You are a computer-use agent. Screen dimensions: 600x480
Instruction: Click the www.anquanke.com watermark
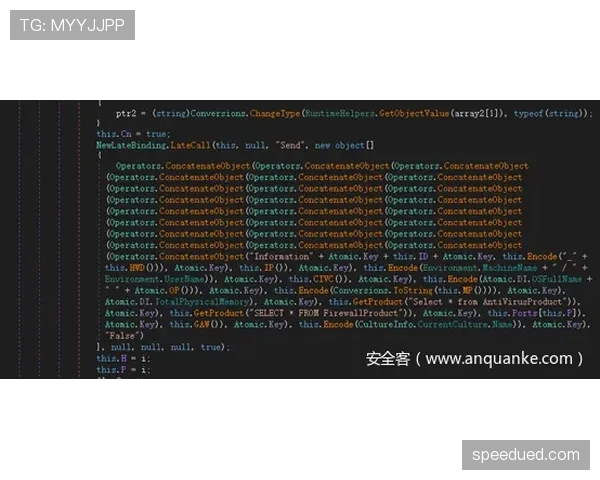pyautogui.click(x=475, y=358)
